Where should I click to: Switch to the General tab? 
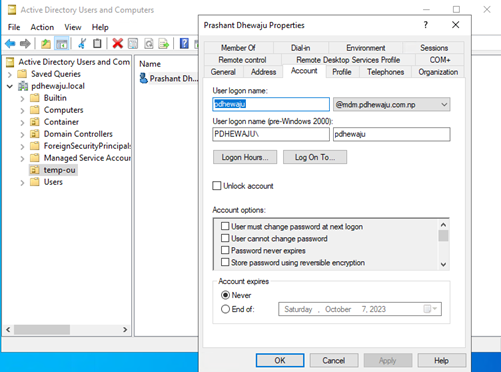[223, 72]
